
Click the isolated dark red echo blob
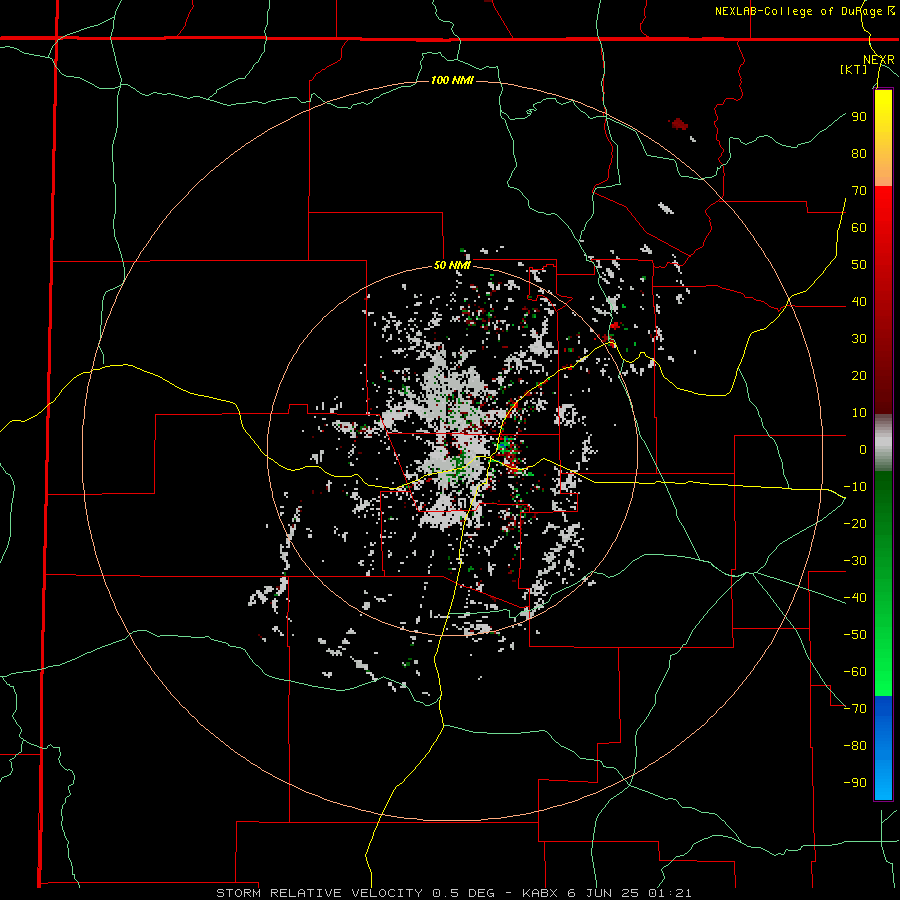[680, 123]
